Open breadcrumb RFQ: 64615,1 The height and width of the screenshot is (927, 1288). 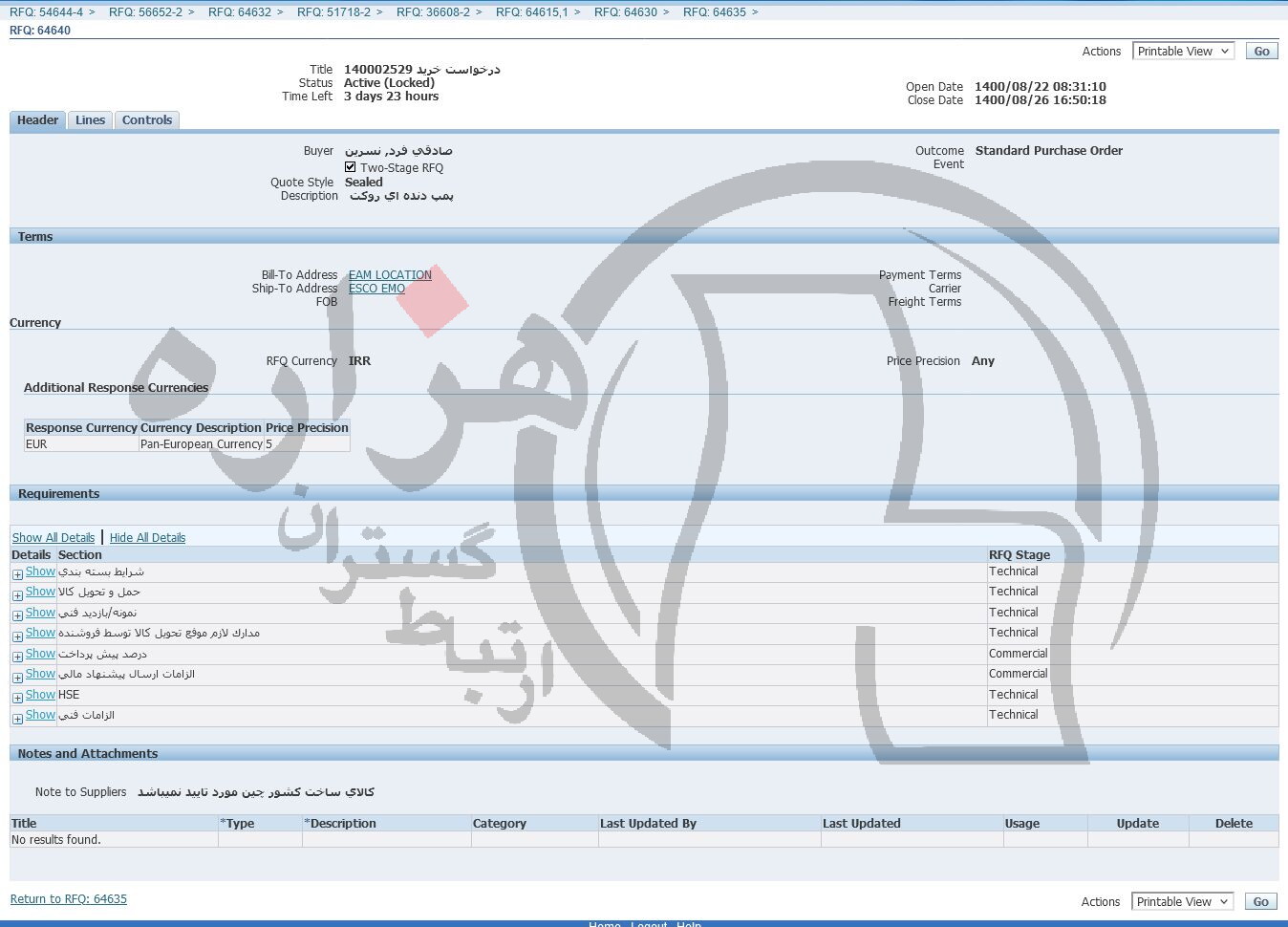click(x=532, y=12)
